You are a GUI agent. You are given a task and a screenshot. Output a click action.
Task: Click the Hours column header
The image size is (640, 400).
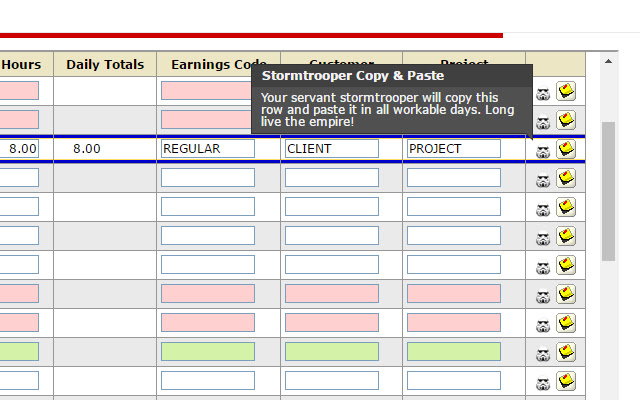(x=21, y=64)
